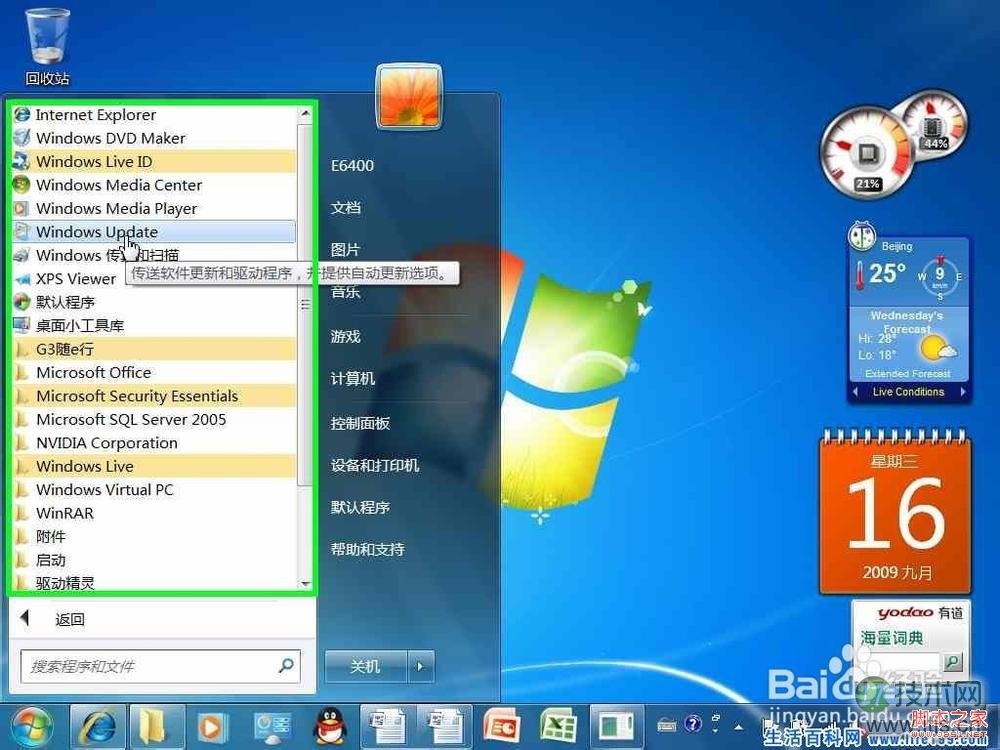Click the 关机 shutdown button
This screenshot has width=1000, height=750.
366,666
